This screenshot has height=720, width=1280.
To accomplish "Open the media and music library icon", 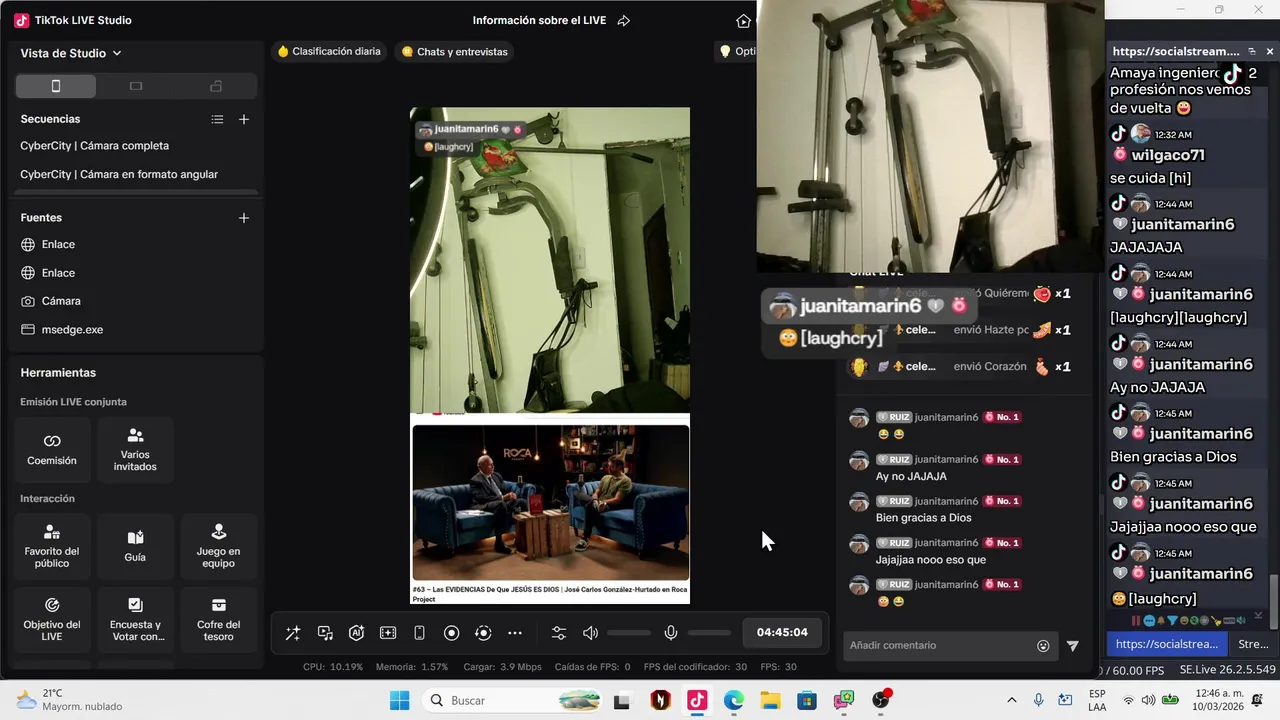I will pyautogui.click(x=325, y=633).
